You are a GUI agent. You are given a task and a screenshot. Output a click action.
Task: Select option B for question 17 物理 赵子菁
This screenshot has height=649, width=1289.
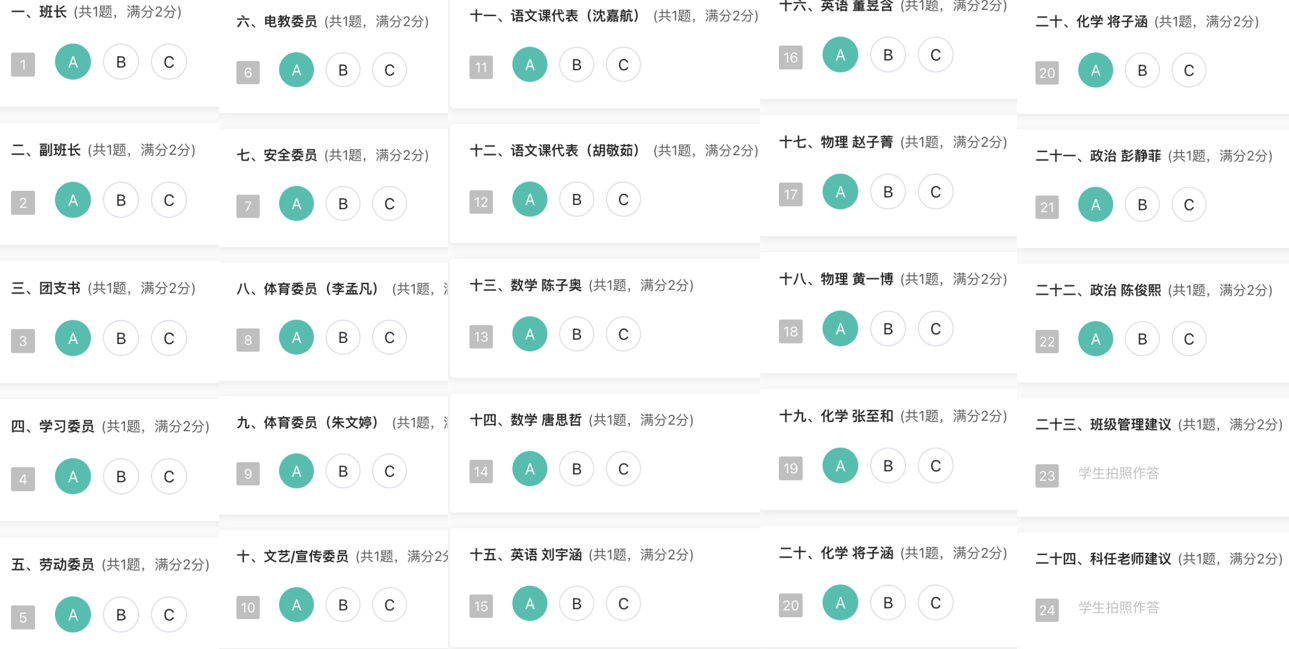(x=888, y=192)
